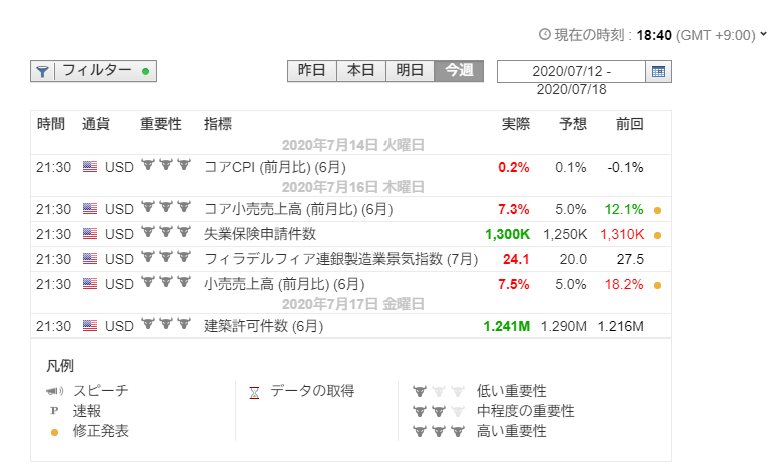778x470 pixels.
Task: Click the green filter active indicator dot
Action: tap(146, 71)
